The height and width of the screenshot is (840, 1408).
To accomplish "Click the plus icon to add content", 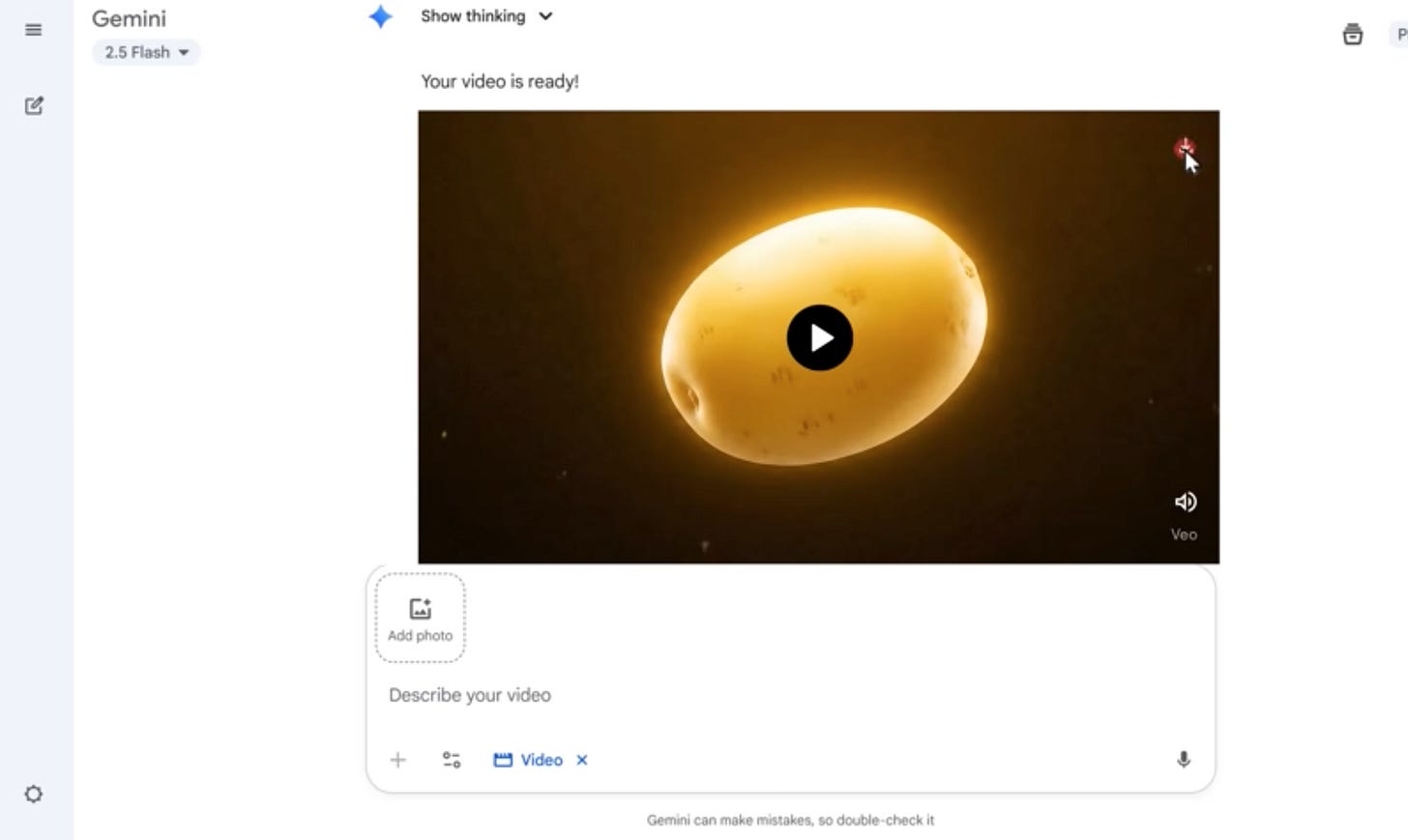I will (397, 760).
